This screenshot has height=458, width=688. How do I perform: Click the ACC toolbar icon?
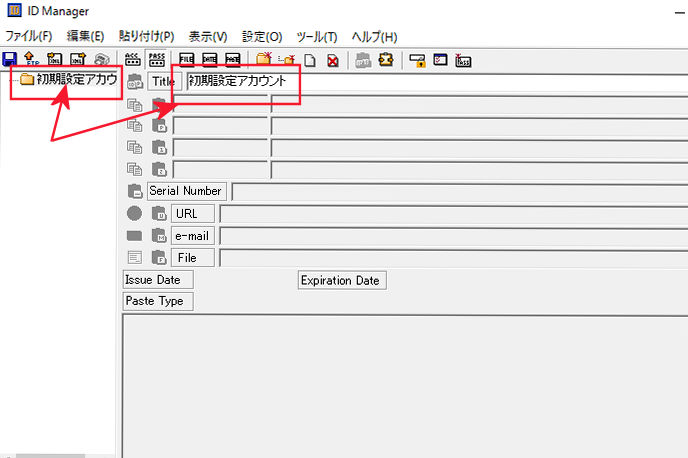133,59
